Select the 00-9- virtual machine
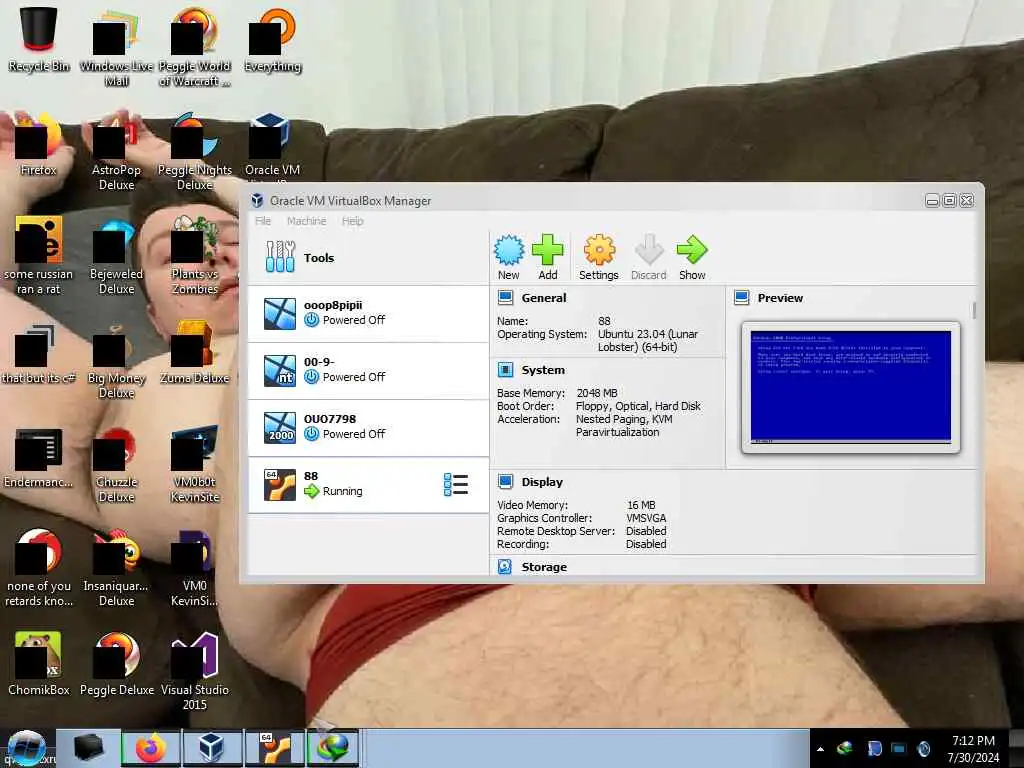The image size is (1024, 768). (368, 370)
